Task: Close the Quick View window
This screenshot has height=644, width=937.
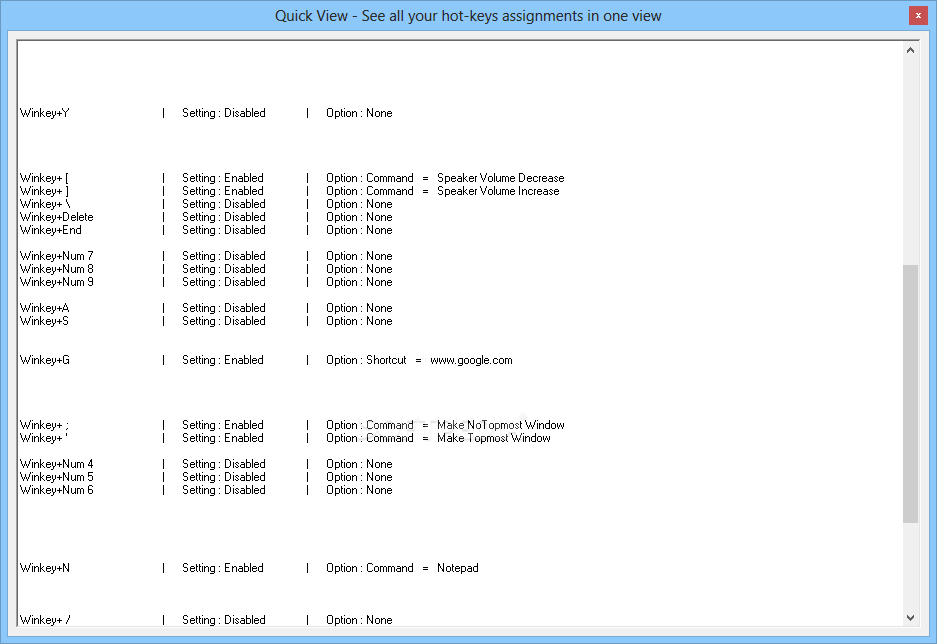Action: (x=918, y=16)
